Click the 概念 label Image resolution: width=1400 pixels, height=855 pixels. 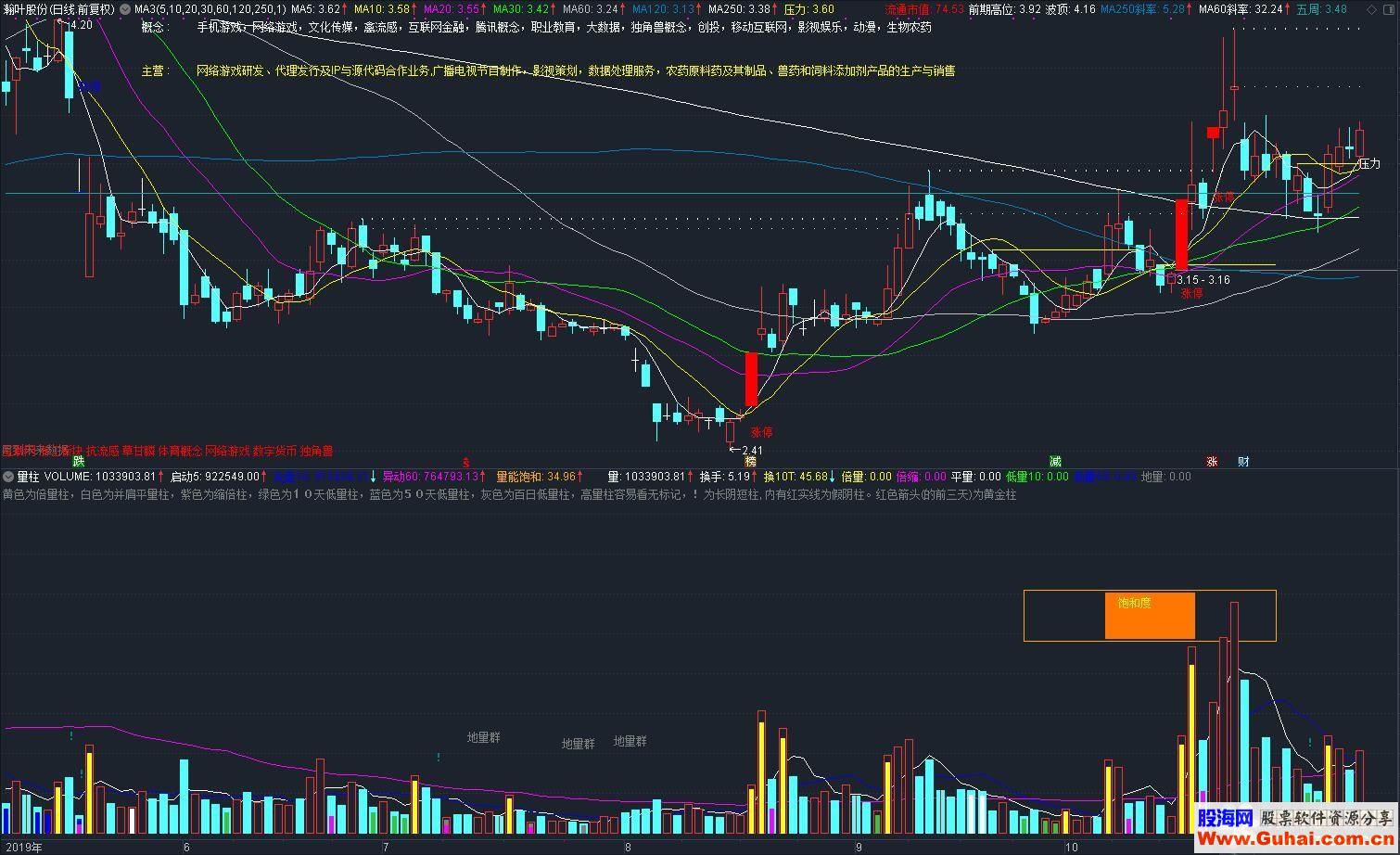click(154, 28)
